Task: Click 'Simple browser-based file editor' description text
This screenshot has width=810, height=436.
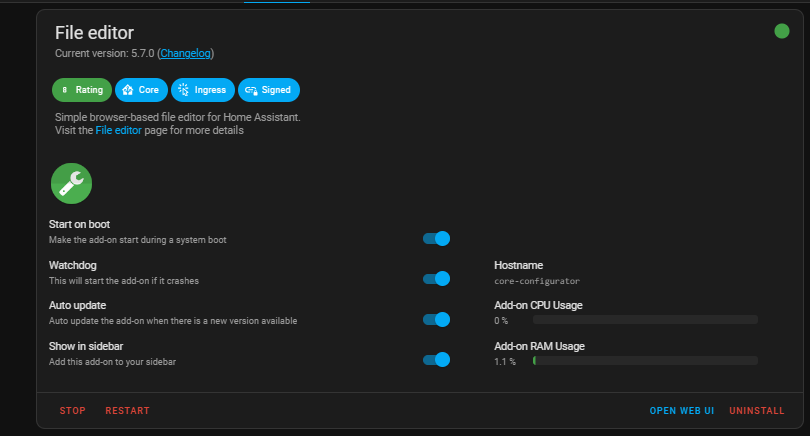Action: pos(178,117)
